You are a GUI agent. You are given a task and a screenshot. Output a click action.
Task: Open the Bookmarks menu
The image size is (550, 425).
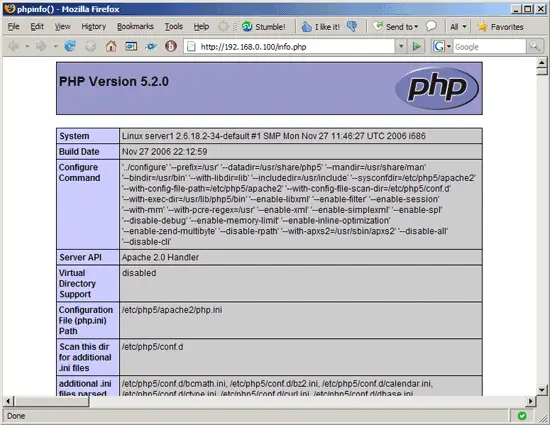click(135, 27)
